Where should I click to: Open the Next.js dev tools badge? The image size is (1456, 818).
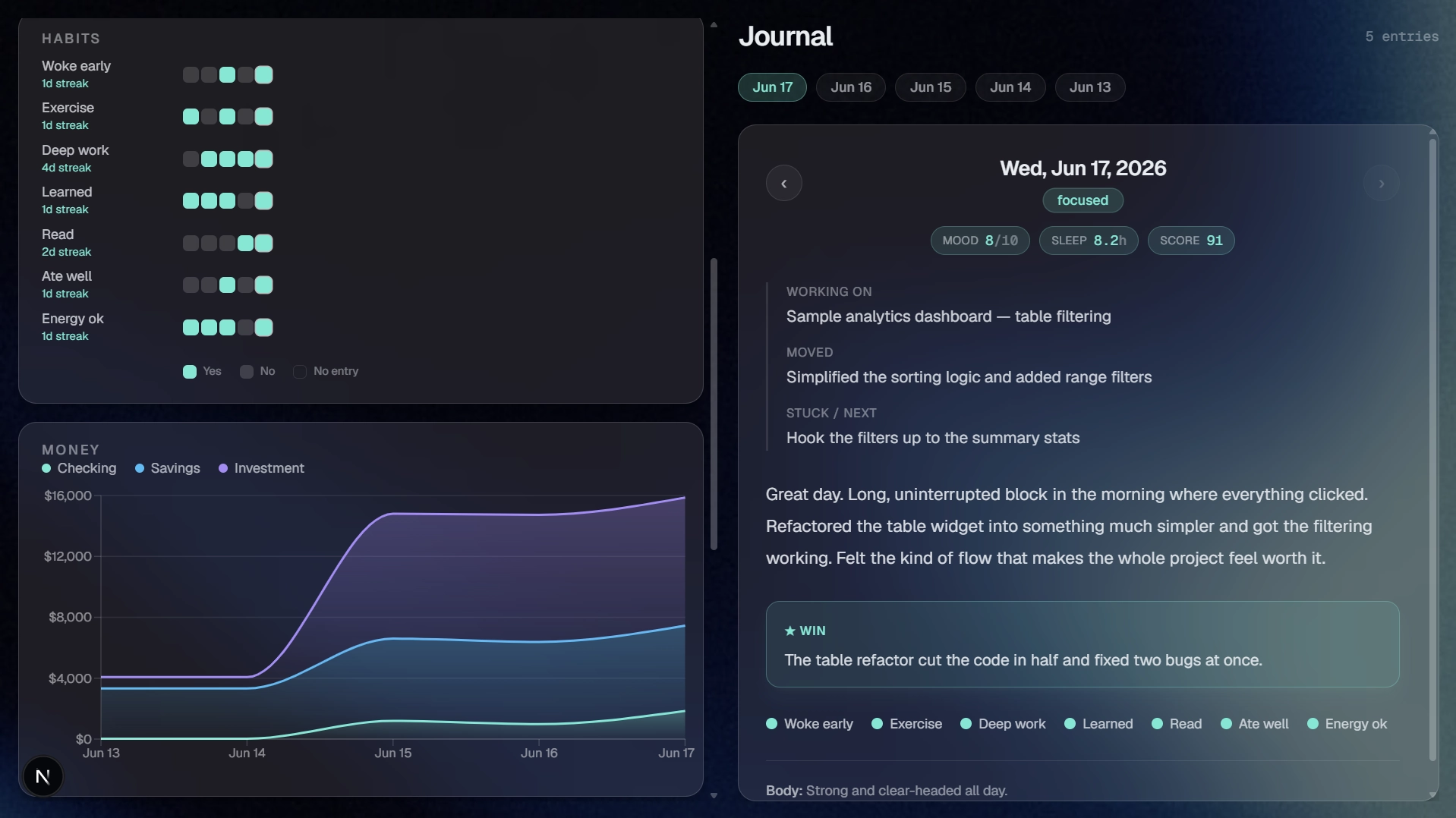(x=43, y=776)
